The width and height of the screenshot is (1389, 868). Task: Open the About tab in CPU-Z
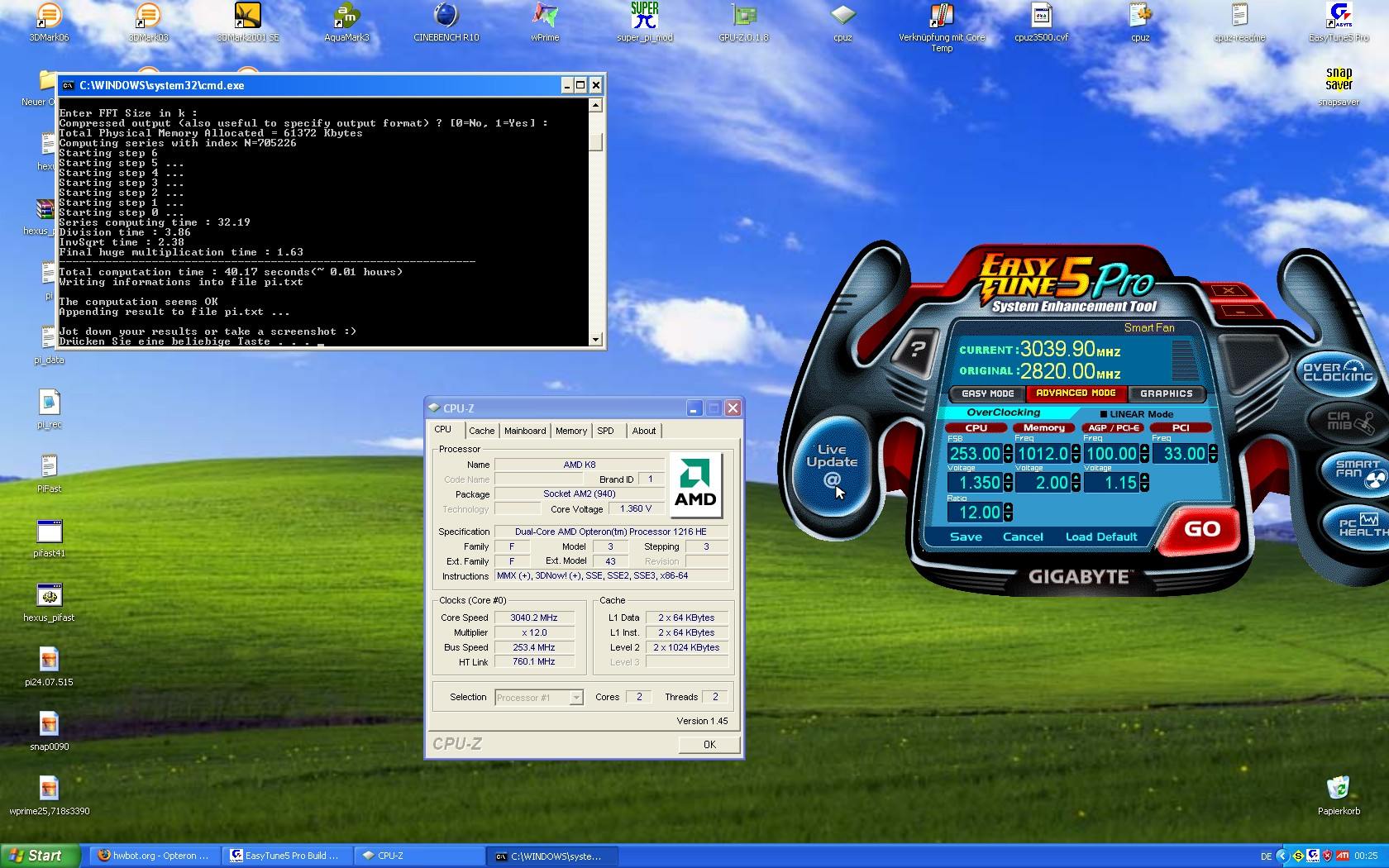point(644,431)
